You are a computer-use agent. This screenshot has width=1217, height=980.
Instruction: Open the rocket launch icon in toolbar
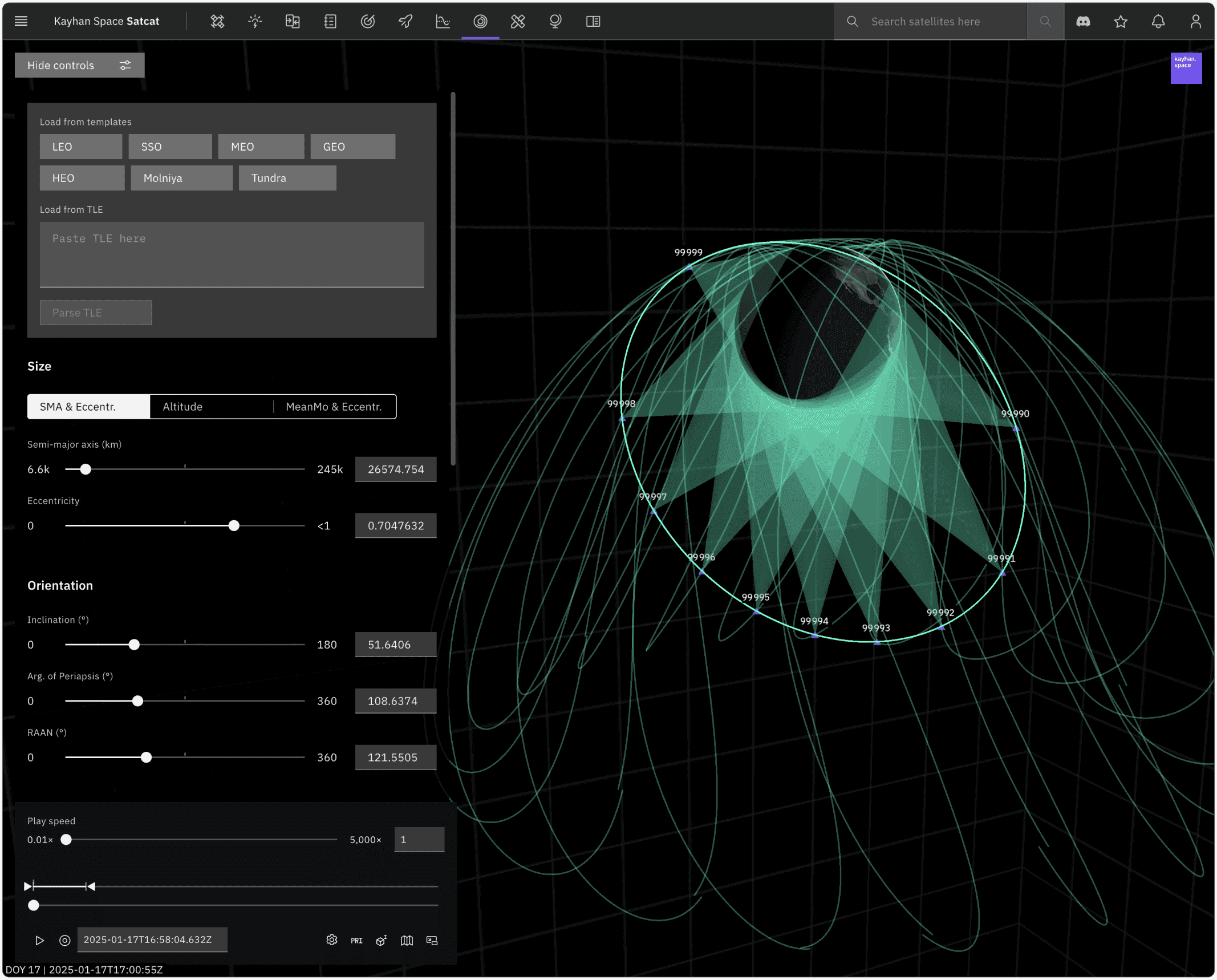point(405,22)
